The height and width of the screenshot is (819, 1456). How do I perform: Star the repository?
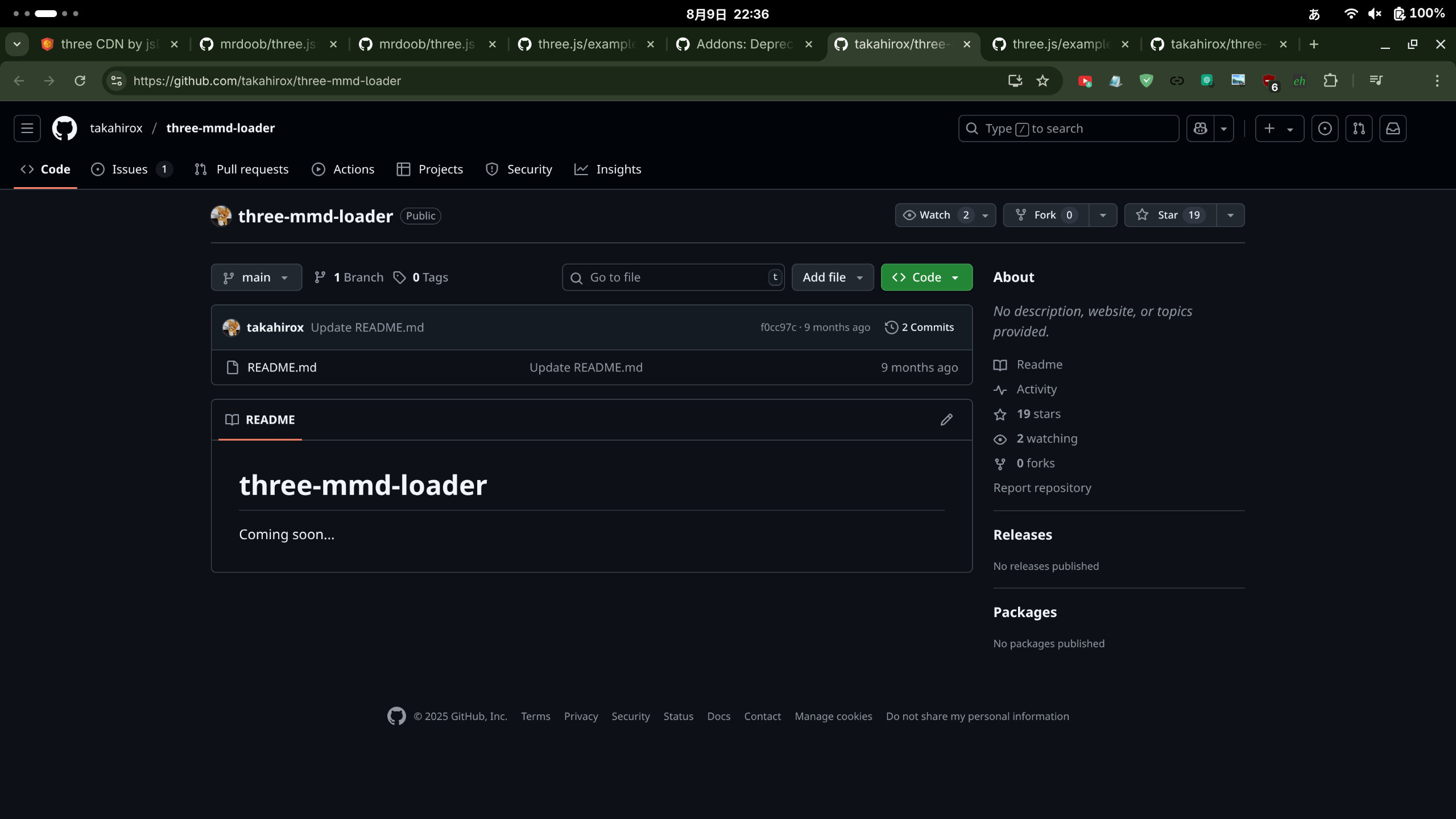[1170, 215]
